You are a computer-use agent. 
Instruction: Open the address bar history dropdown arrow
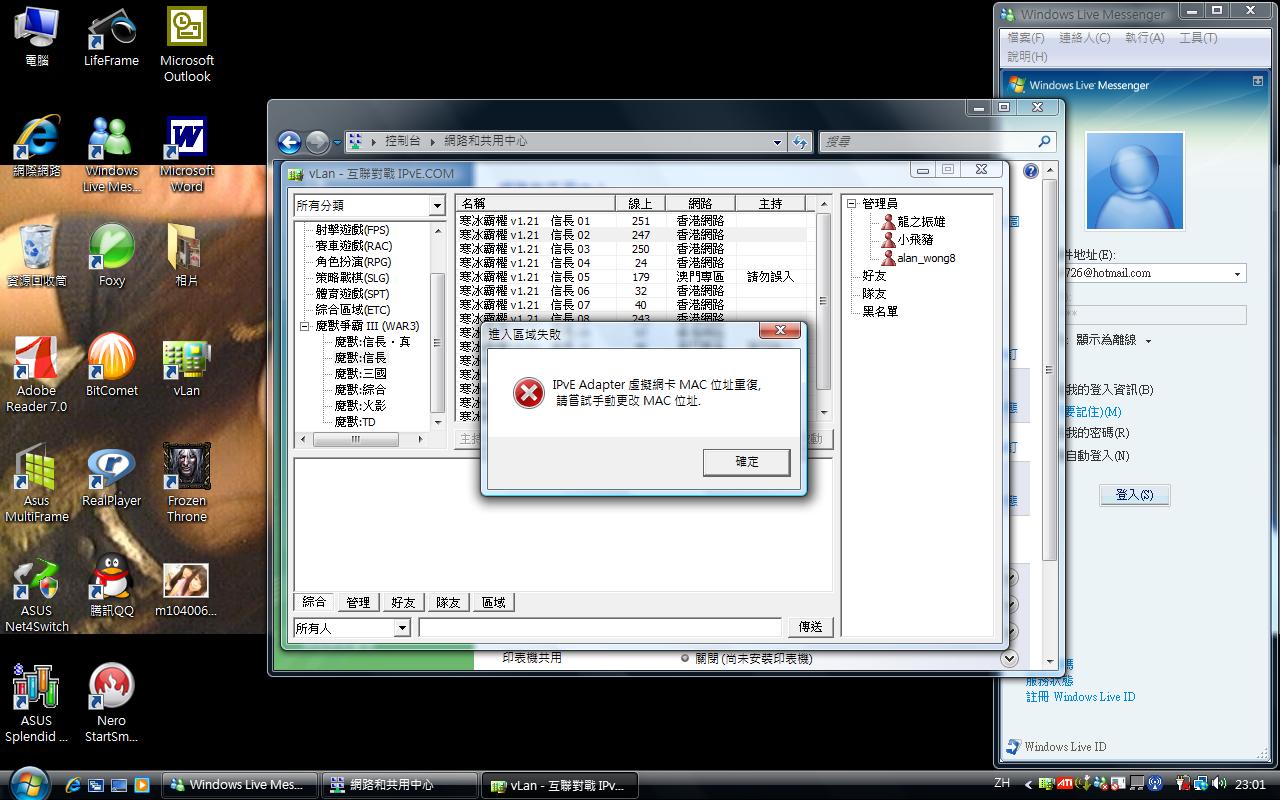[x=778, y=142]
